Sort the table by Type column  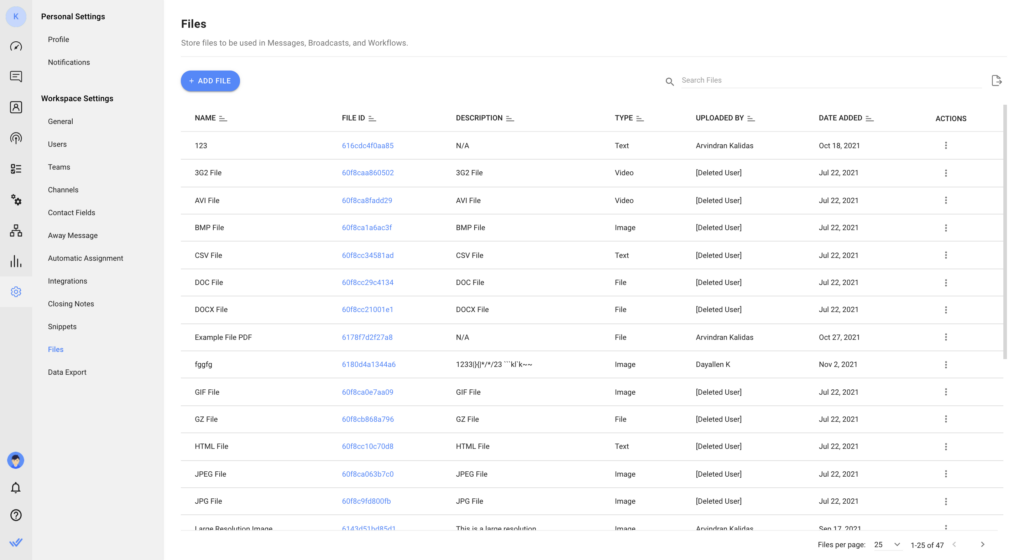pos(639,119)
